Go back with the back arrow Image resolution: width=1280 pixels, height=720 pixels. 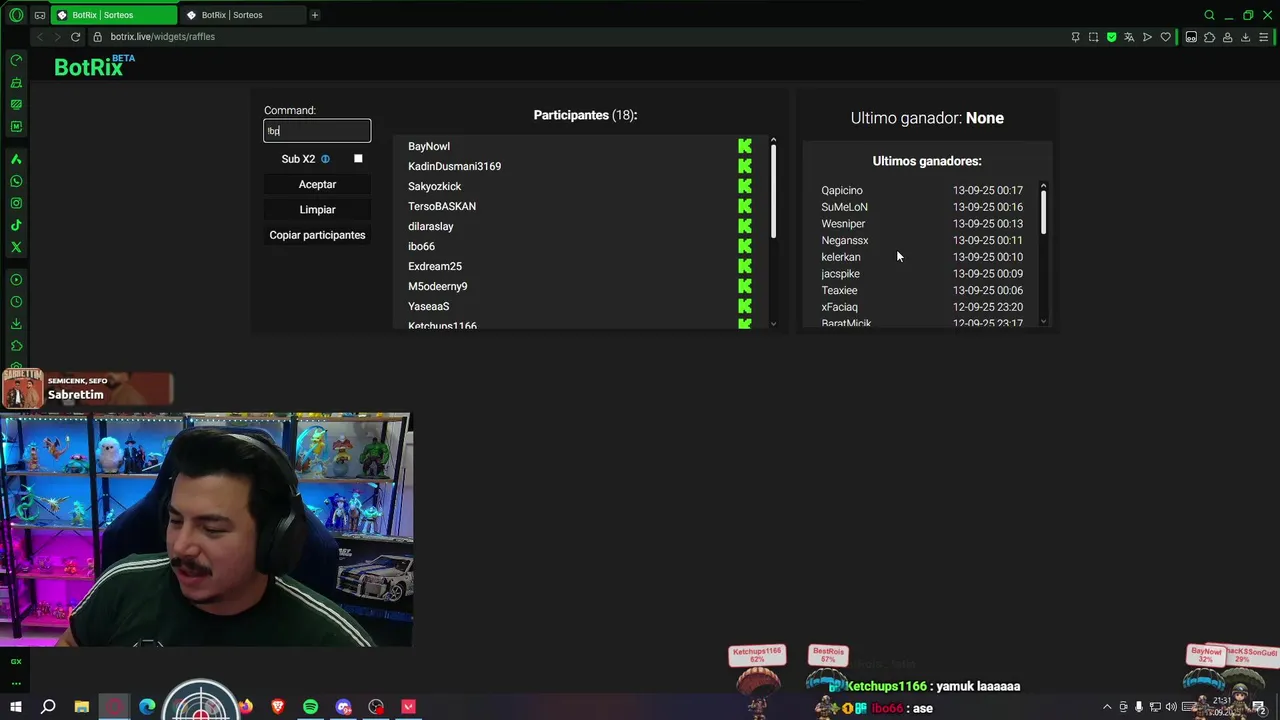[x=39, y=37]
